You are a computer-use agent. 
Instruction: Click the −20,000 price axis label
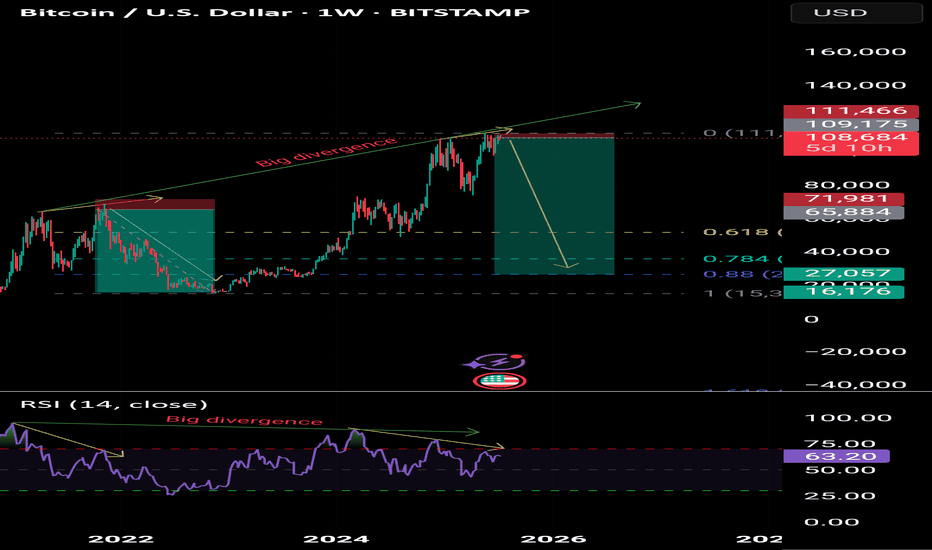pos(855,351)
